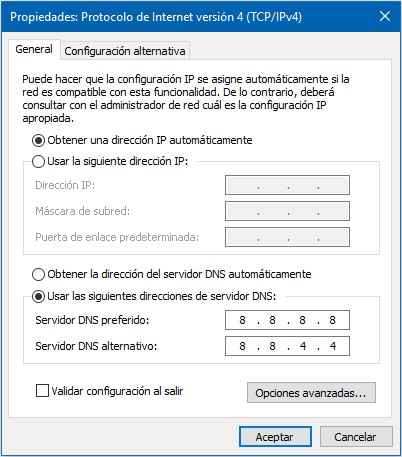Close the TCP/IPv4 properties dialog
Screen dimensions: 402x457
[x=385, y=16]
